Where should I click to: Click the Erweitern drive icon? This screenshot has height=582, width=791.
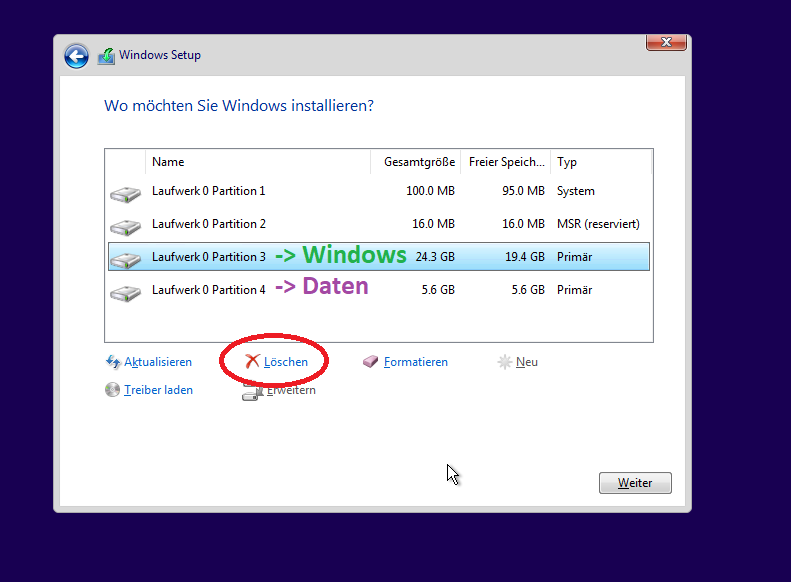pyautogui.click(x=252, y=392)
